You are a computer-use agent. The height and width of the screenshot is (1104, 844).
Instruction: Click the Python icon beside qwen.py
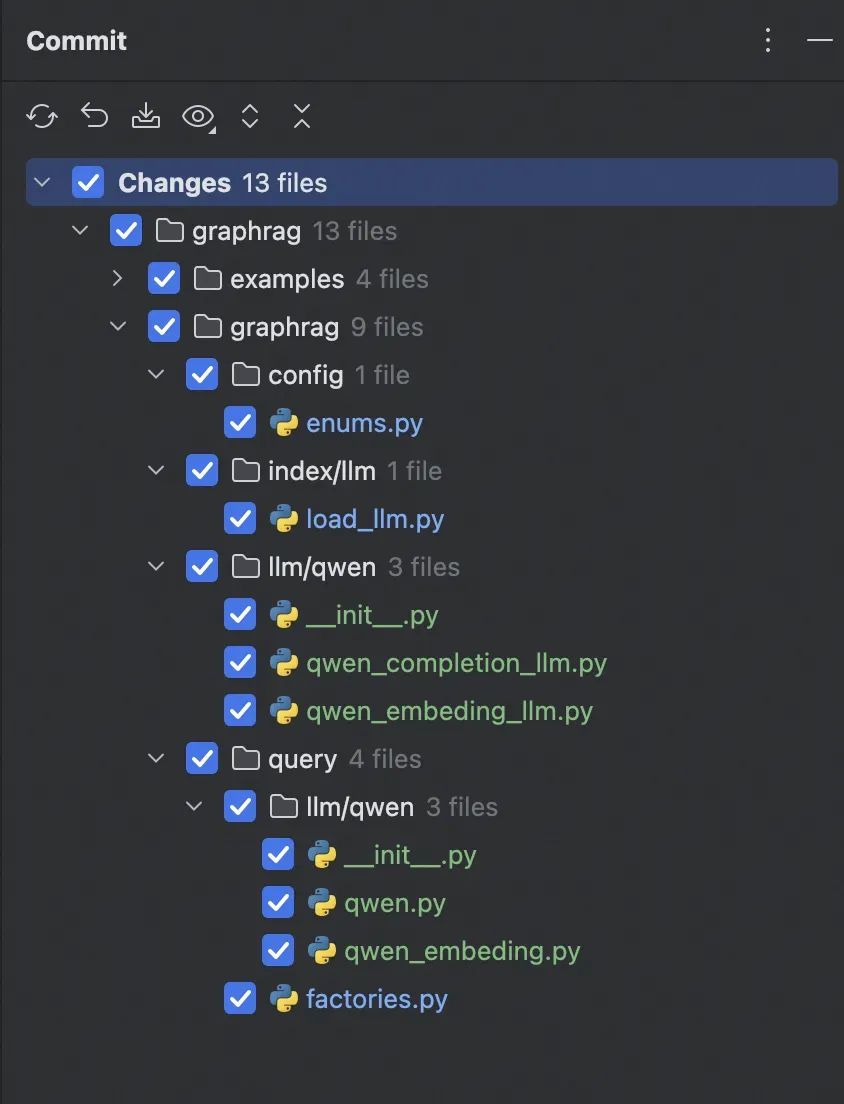click(x=320, y=902)
